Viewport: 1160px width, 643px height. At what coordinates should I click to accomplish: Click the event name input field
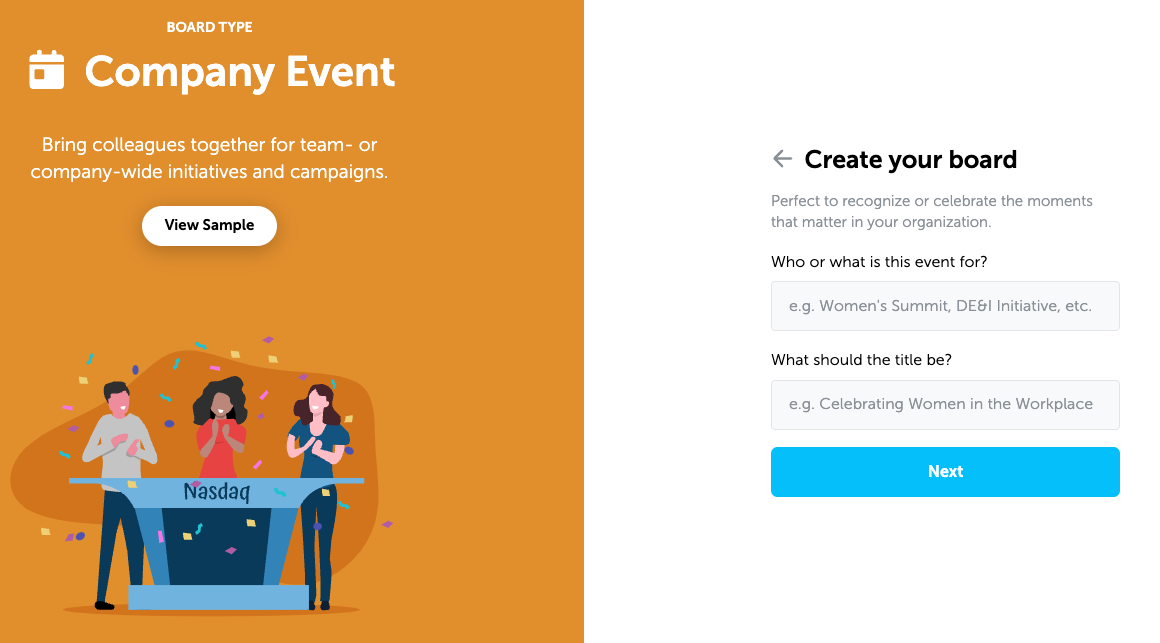pos(945,305)
